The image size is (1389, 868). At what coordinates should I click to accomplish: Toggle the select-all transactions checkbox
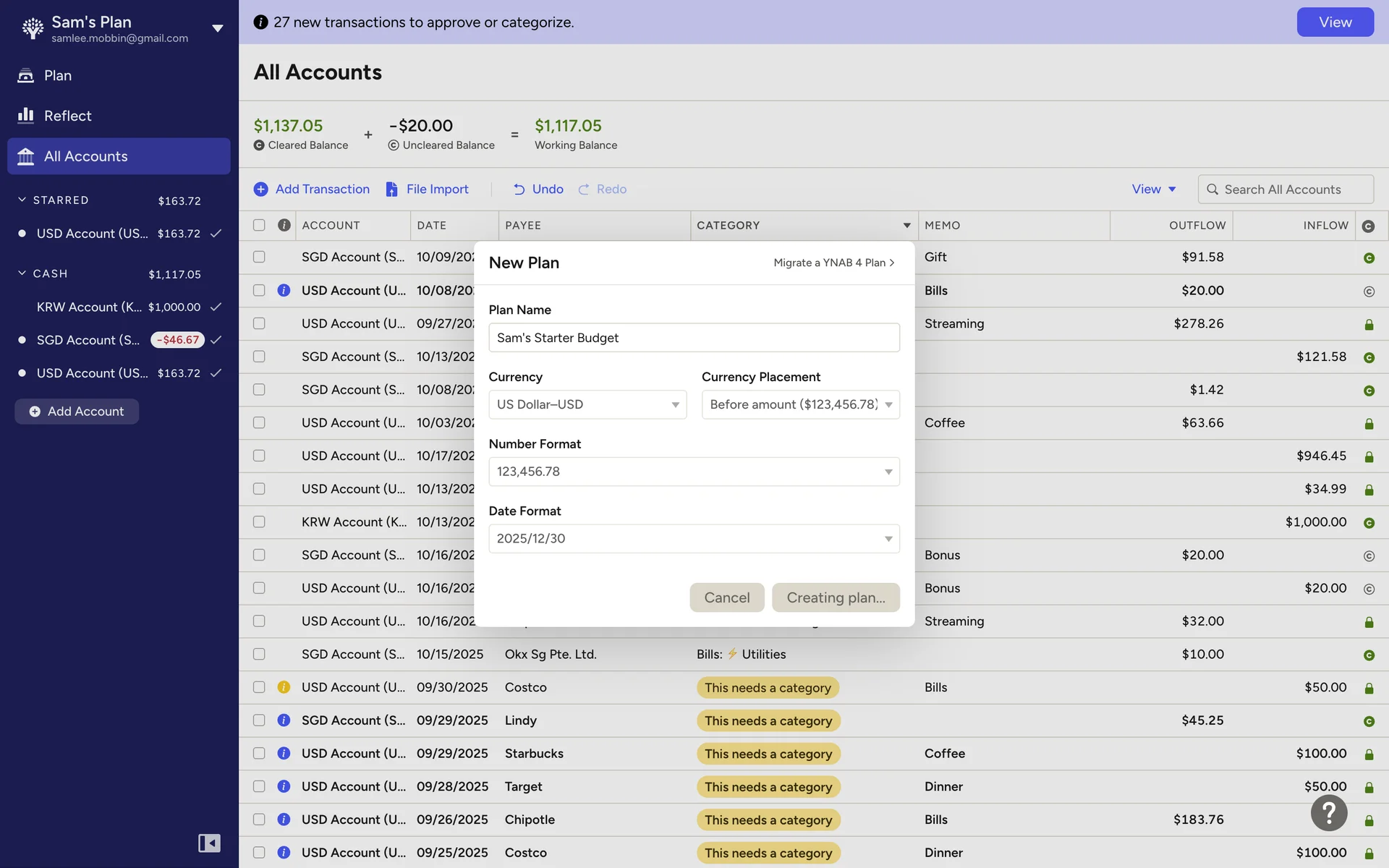(x=259, y=225)
